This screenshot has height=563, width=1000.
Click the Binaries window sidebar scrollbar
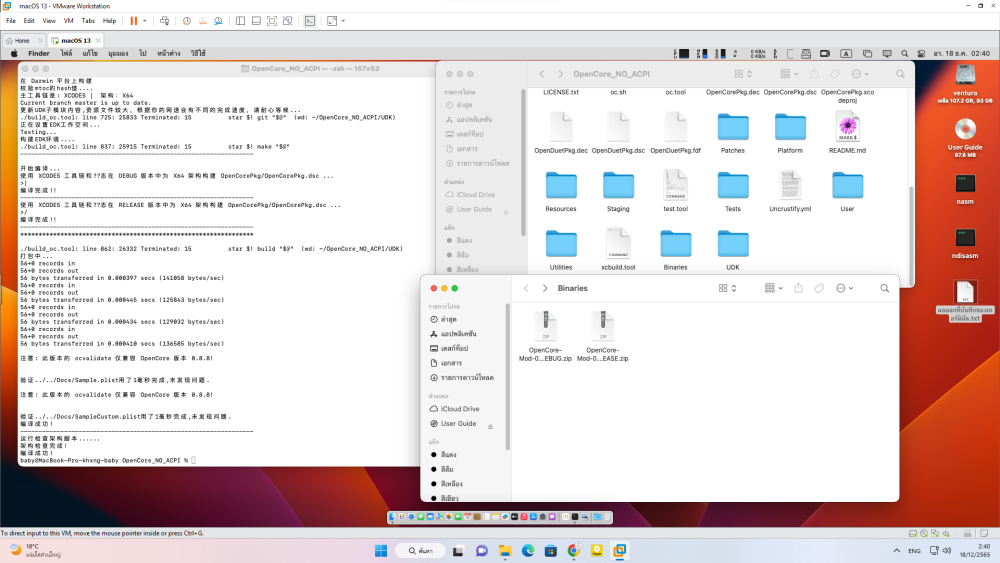click(508, 377)
